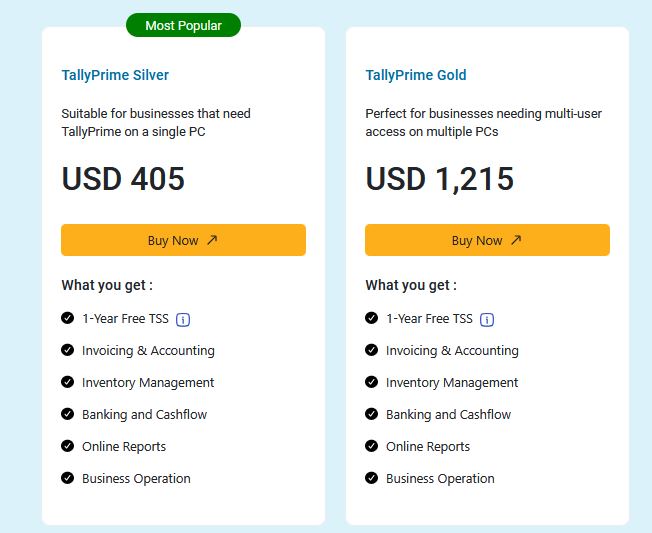Click the arrow icon on Silver's Buy Now button
This screenshot has height=533, width=652.
212,240
